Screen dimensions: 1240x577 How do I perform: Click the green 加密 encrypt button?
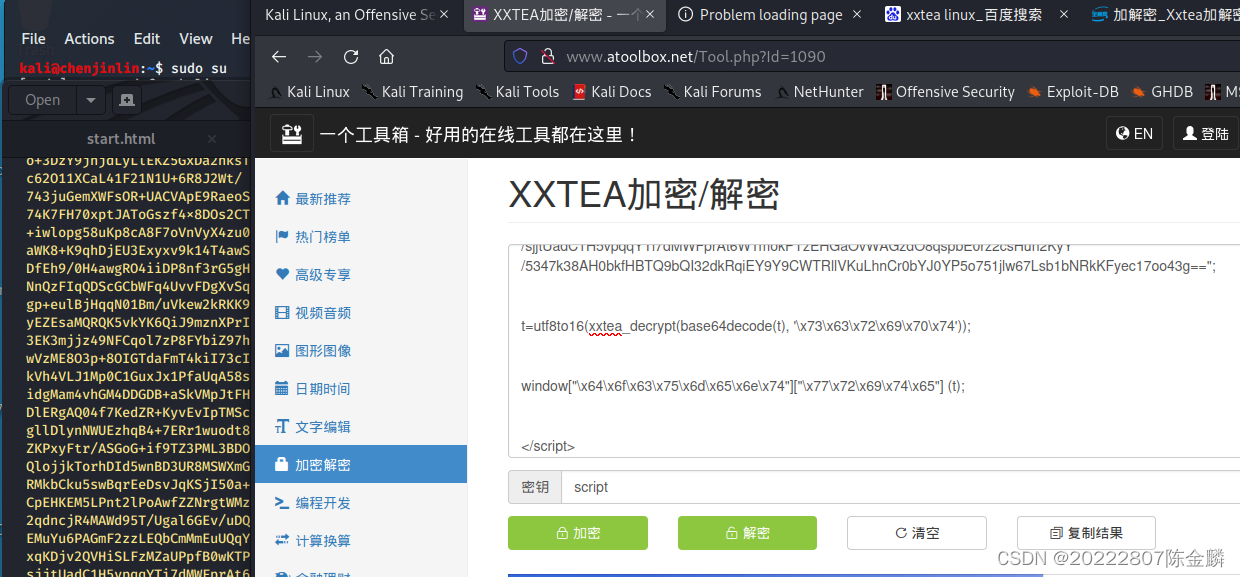tap(577, 533)
